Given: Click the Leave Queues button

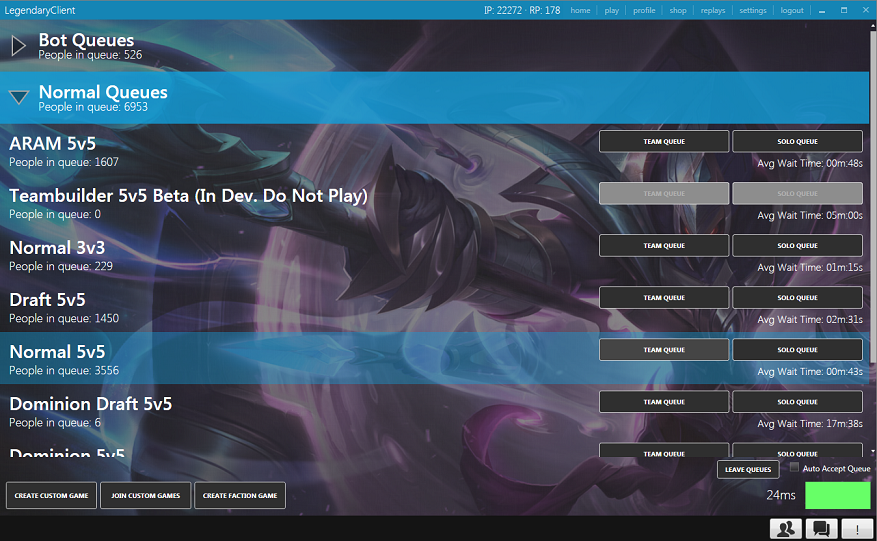Looking at the screenshot, I should tap(748, 469).
